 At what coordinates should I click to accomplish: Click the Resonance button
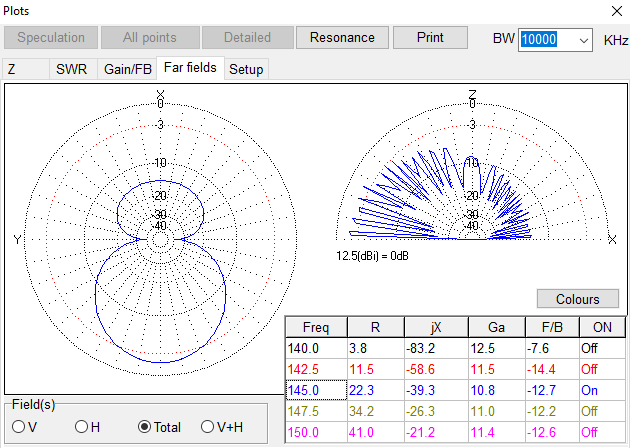coord(342,38)
